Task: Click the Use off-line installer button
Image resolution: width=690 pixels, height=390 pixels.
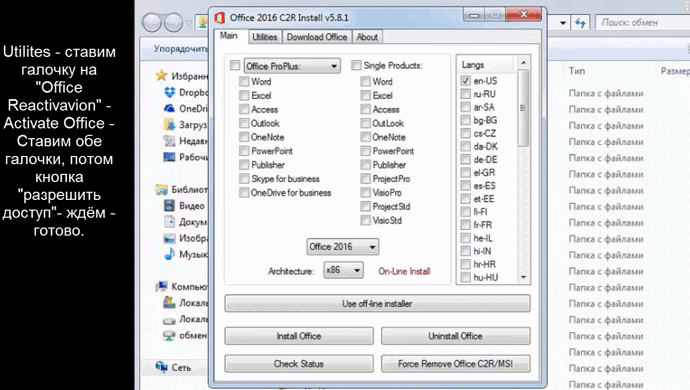Action: [377, 304]
